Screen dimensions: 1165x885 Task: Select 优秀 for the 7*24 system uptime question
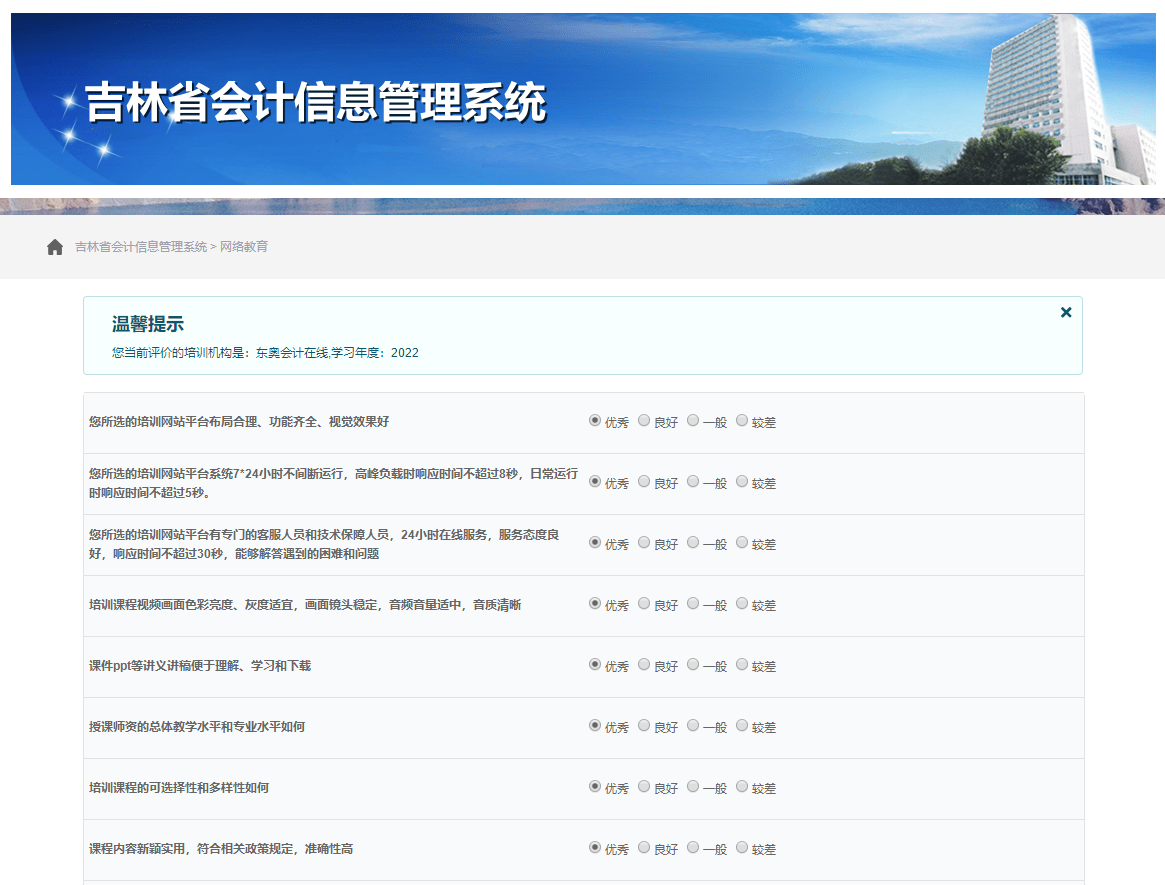click(595, 482)
